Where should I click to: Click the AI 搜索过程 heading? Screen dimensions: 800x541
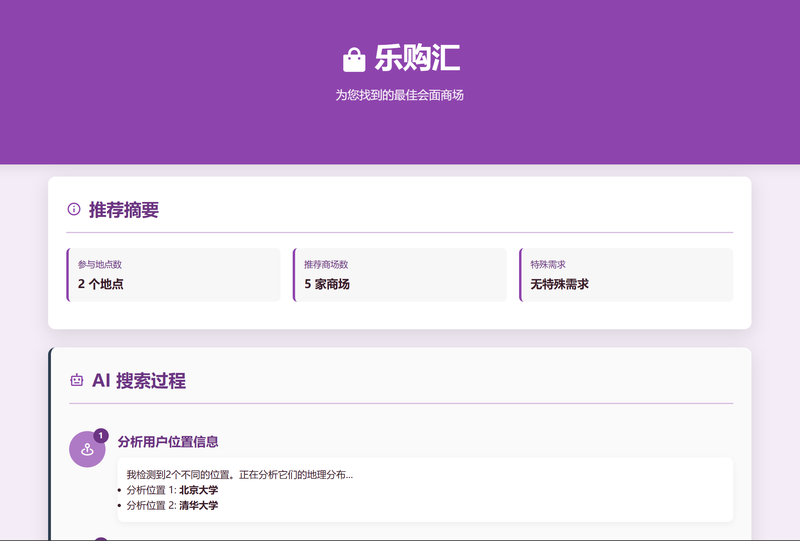click(138, 381)
